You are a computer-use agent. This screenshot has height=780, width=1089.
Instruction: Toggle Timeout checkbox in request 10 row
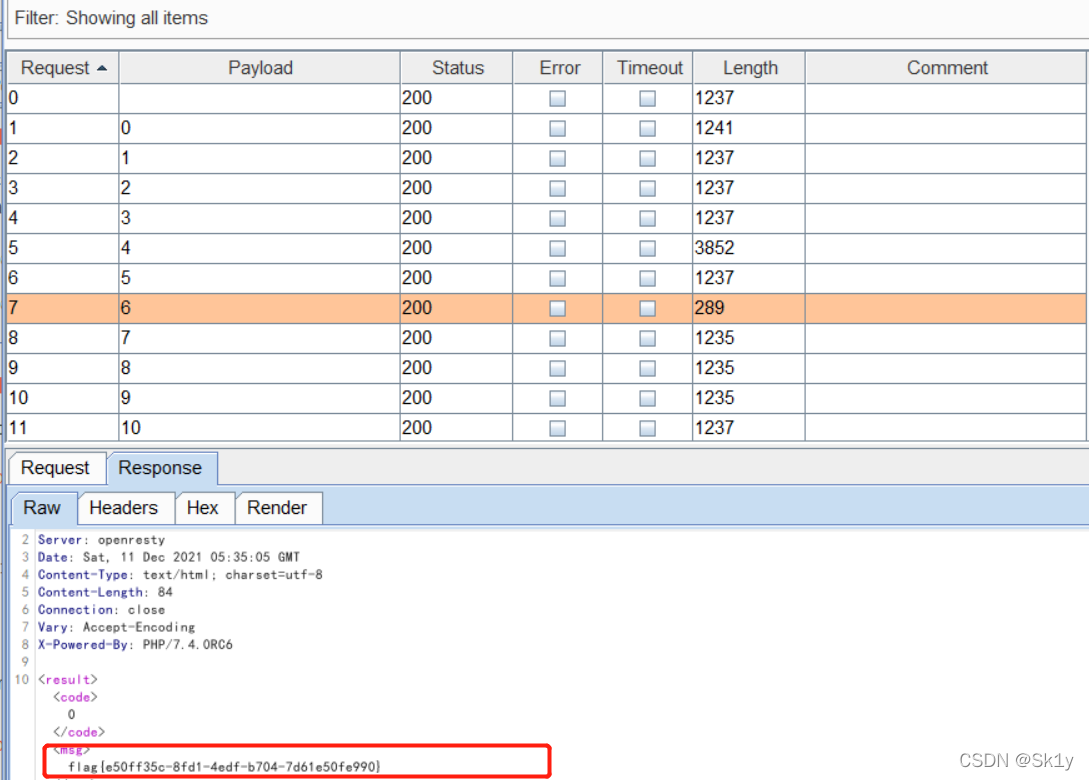click(647, 399)
